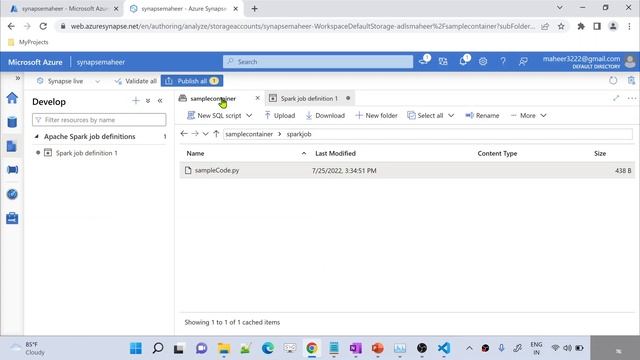640x360 pixels.
Task: Open Microsoft Edge from taskbar
Action: pos(268,348)
